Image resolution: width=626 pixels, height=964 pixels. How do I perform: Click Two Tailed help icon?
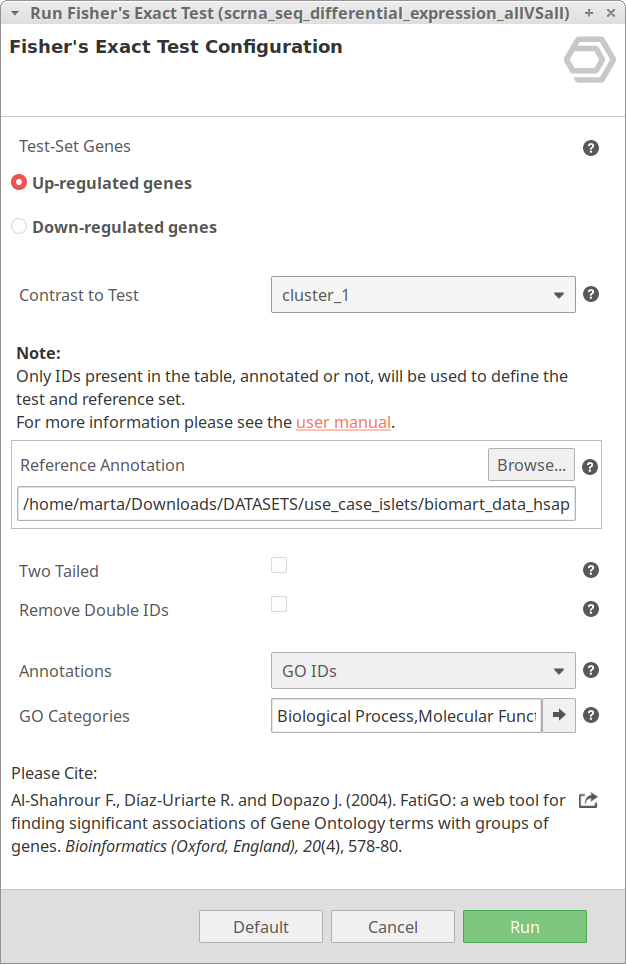(x=590, y=570)
